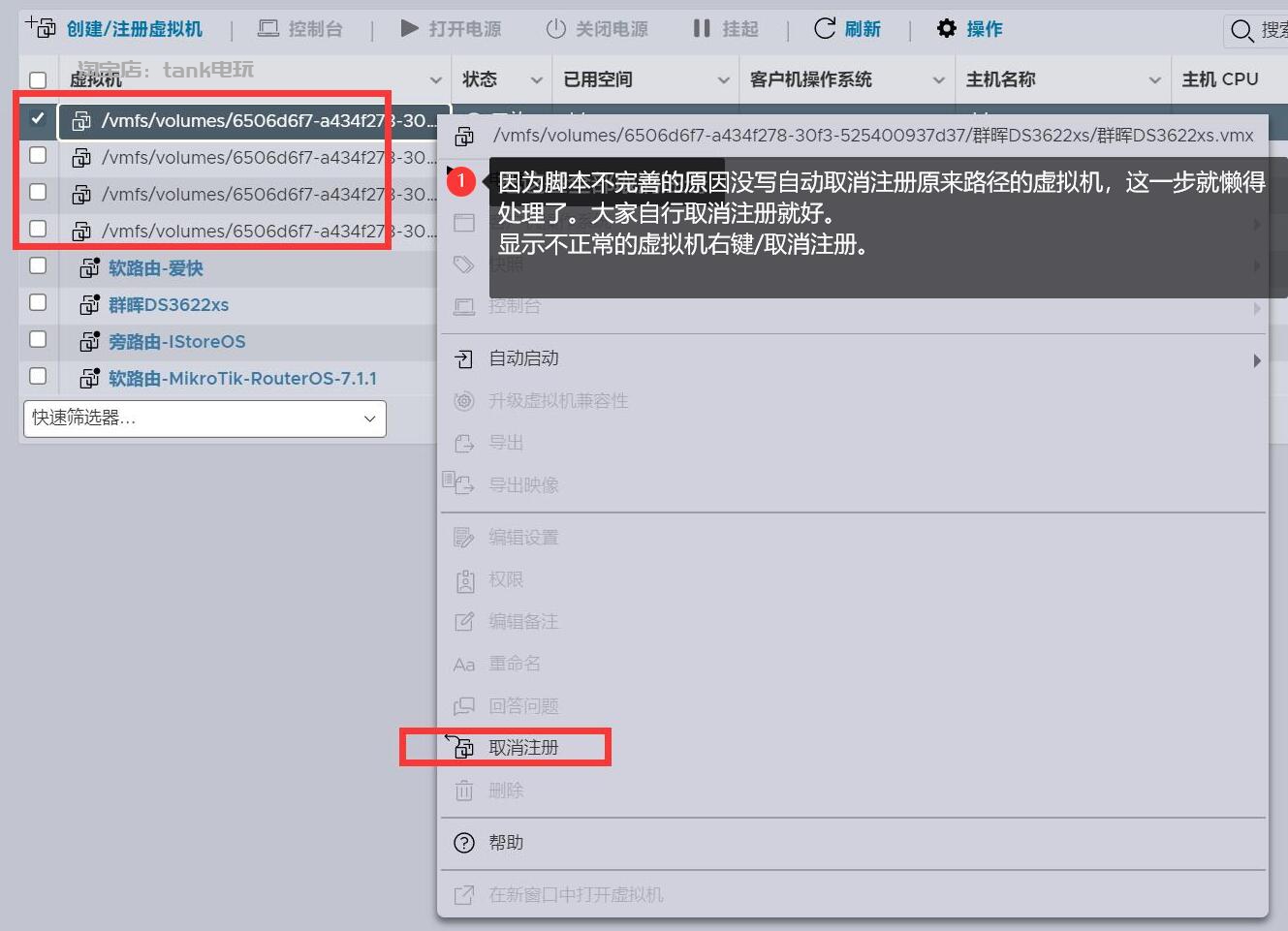Click the VM icon of the first /vmfs/volumes row
The height and width of the screenshot is (931, 1288).
pos(82,121)
